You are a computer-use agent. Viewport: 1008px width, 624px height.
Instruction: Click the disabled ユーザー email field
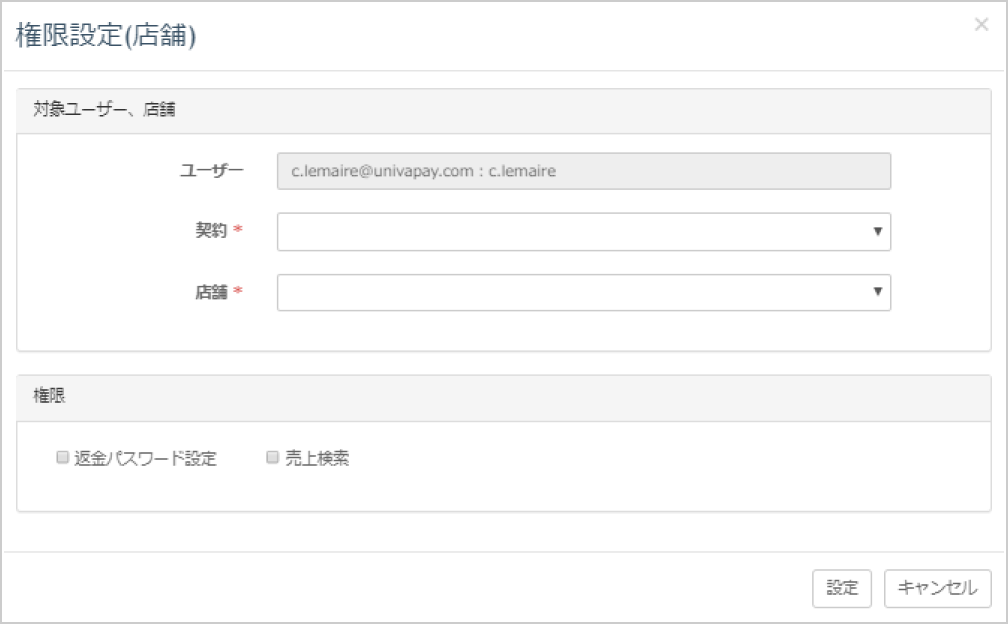click(583, 171)
